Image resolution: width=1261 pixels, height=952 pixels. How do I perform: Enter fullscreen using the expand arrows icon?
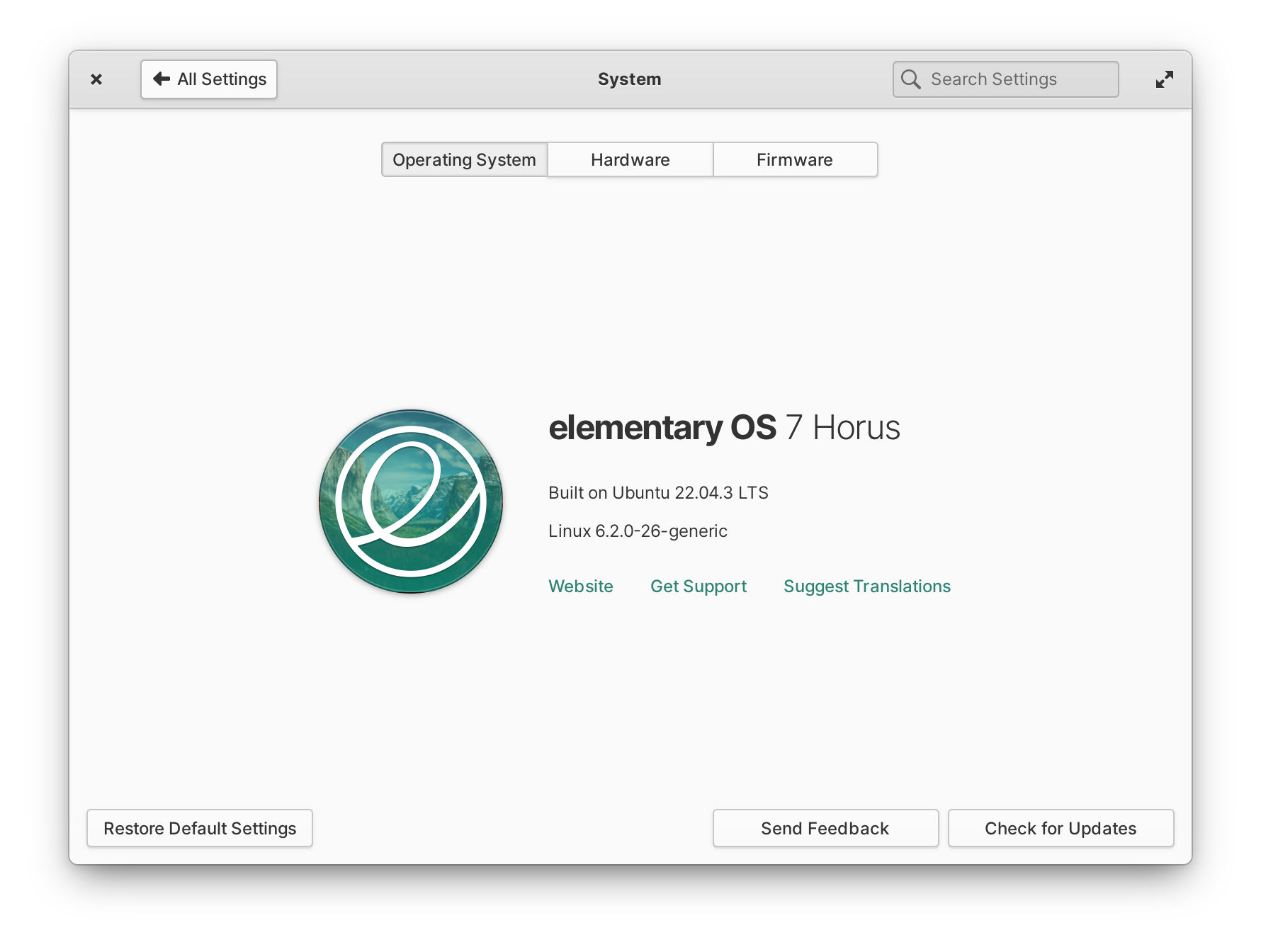pyautogui.click(x=1165, y=79)
